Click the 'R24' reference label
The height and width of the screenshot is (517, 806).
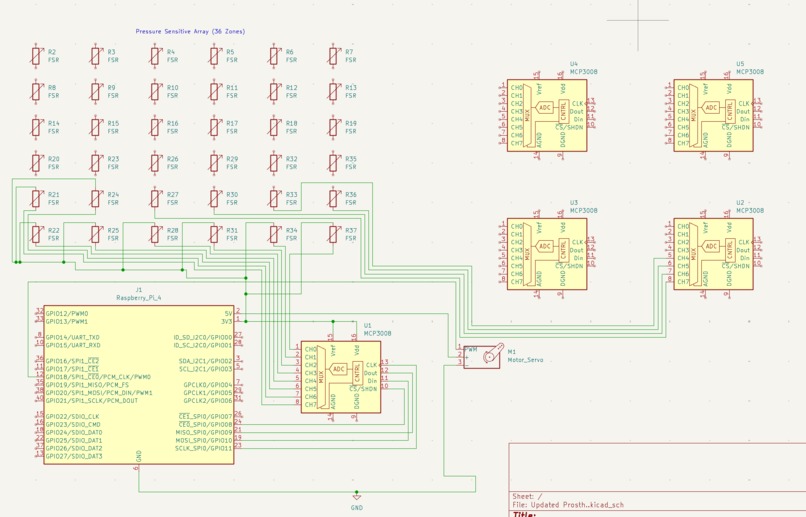coord(113,195)
